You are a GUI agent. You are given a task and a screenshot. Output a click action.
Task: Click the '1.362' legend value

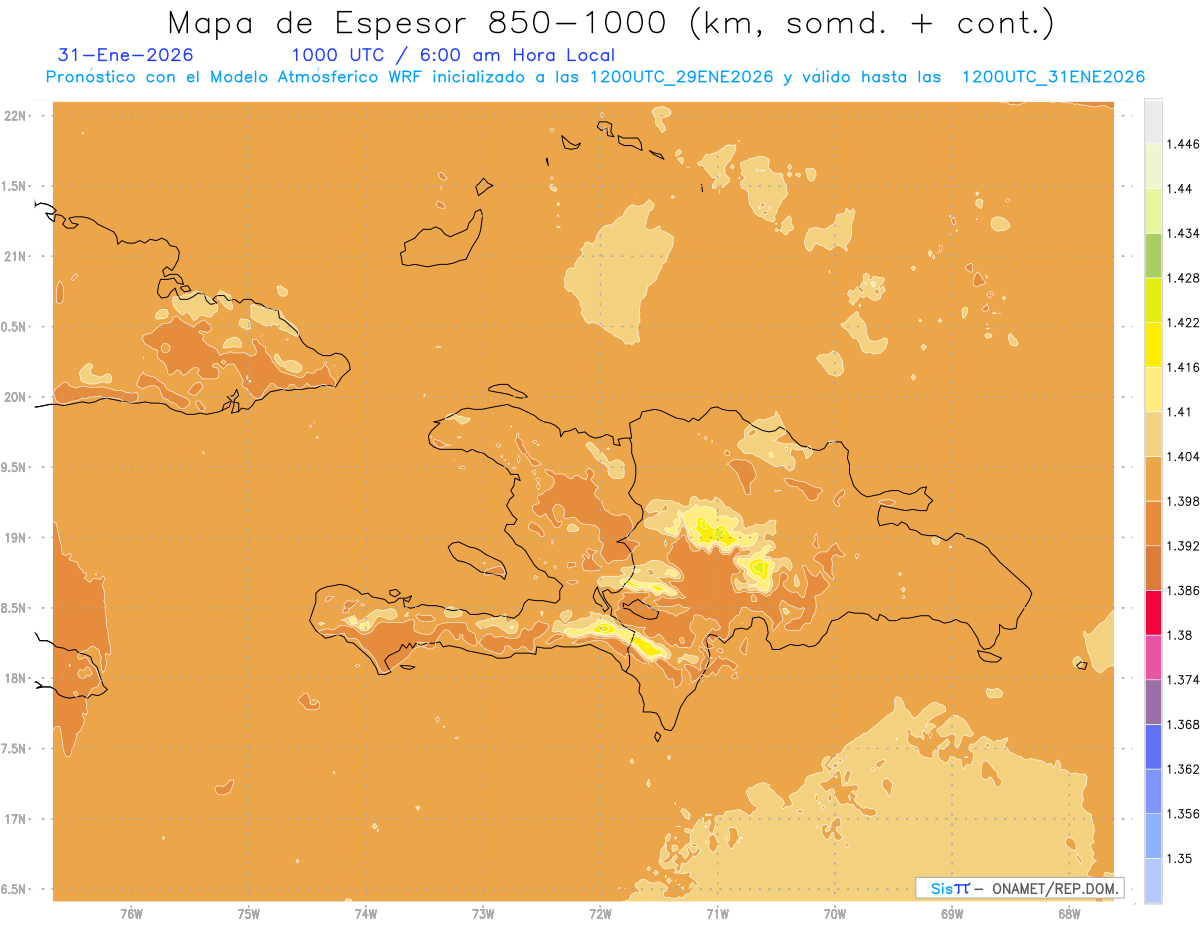click(1182, 769)
